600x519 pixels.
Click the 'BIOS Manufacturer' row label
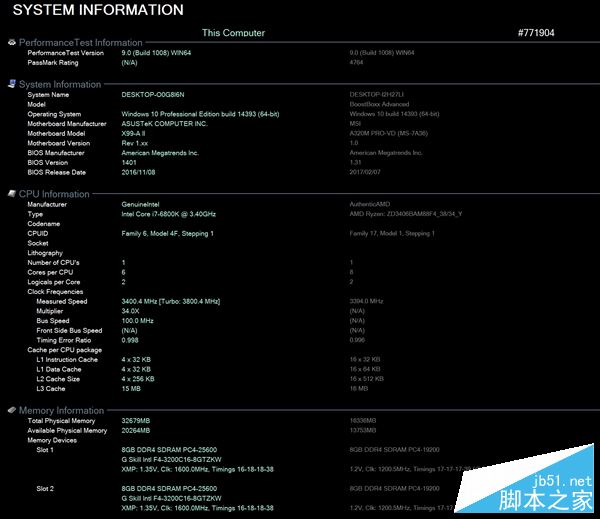(x=55, y=153)
